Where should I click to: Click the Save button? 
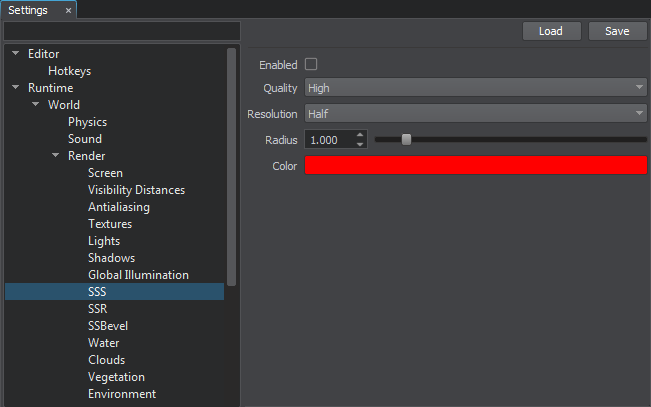point(617,31)
